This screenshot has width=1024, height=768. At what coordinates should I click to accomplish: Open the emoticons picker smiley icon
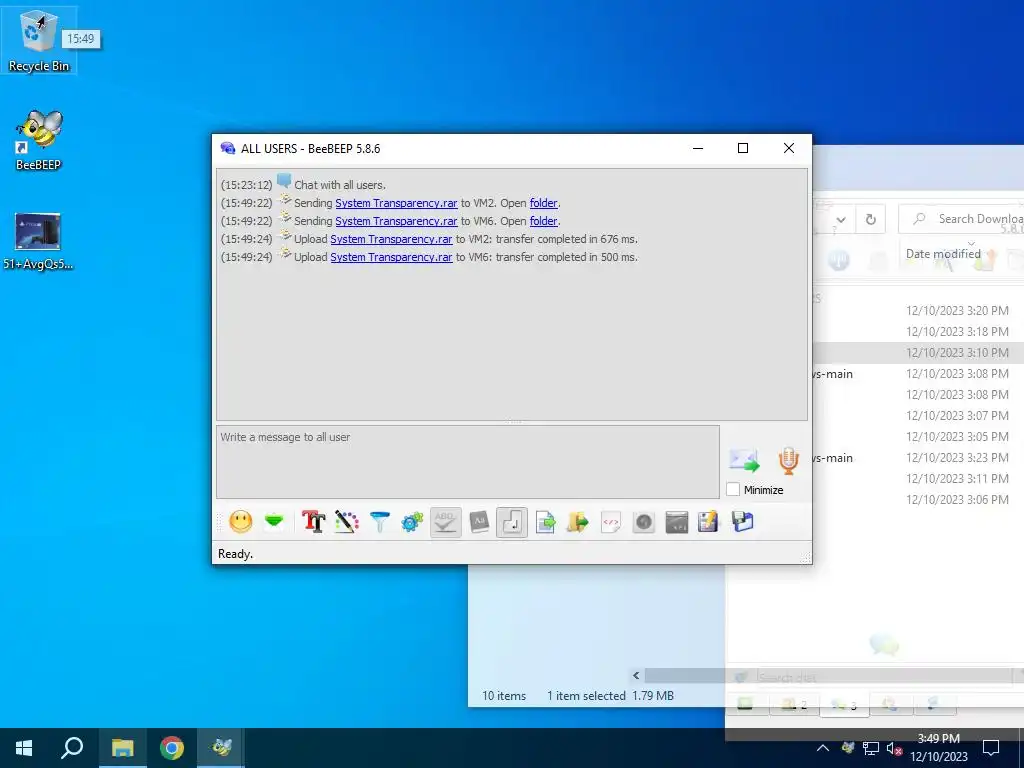click(240, 522)
